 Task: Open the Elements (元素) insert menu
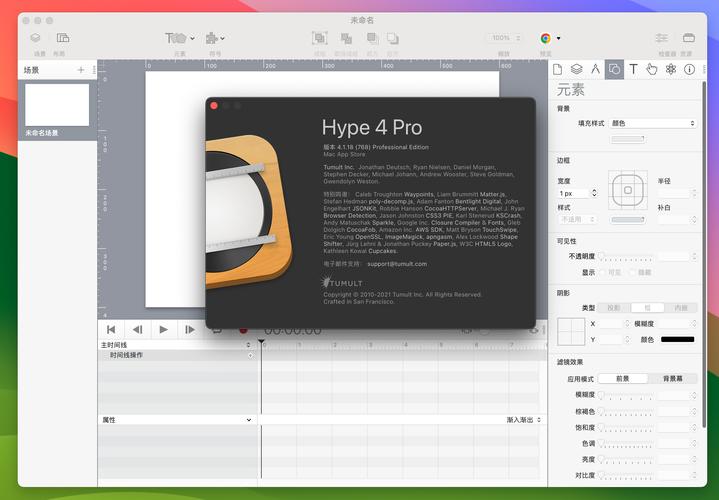[180, 38]
